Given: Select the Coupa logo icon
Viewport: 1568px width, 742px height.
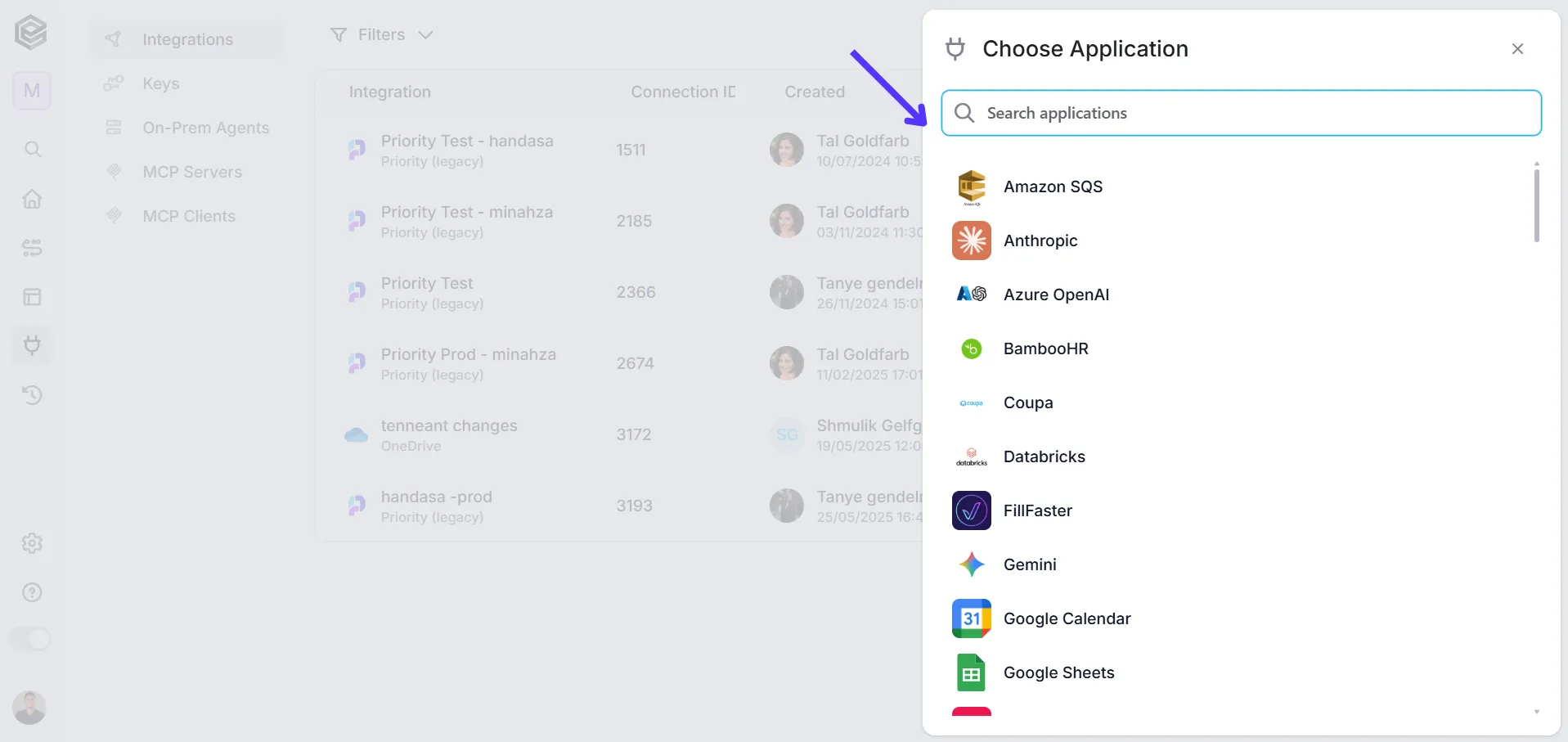Looking at the screenshot, I should pos(972,402).
